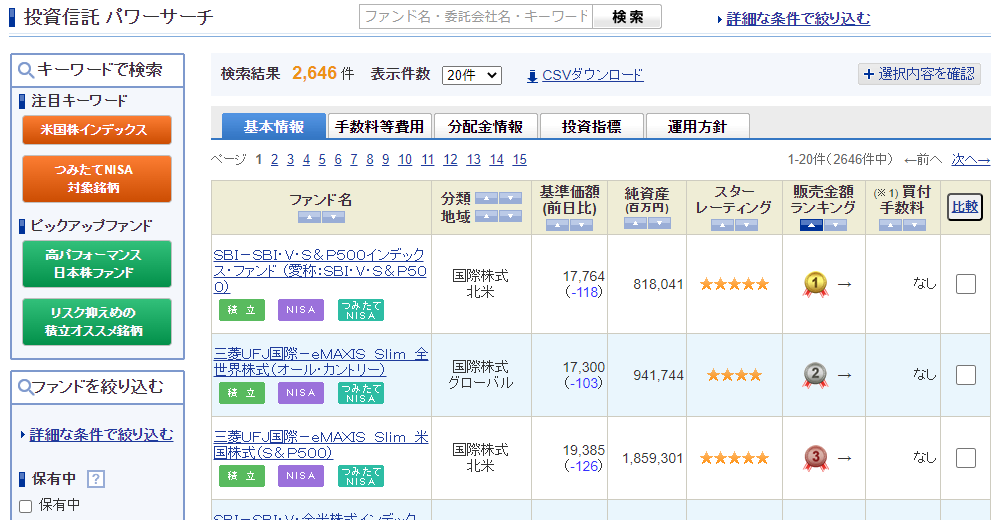Click NISA badge for SBI・V・S&P500 fund

301,310
